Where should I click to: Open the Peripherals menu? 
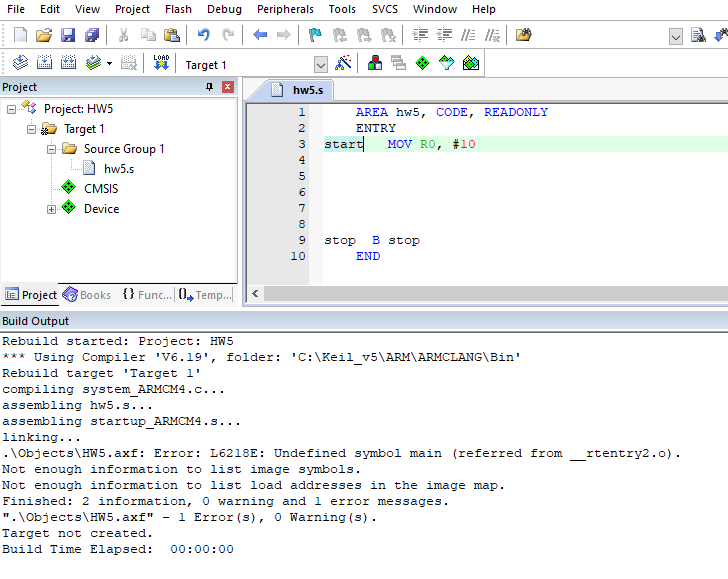pos(286,9)
